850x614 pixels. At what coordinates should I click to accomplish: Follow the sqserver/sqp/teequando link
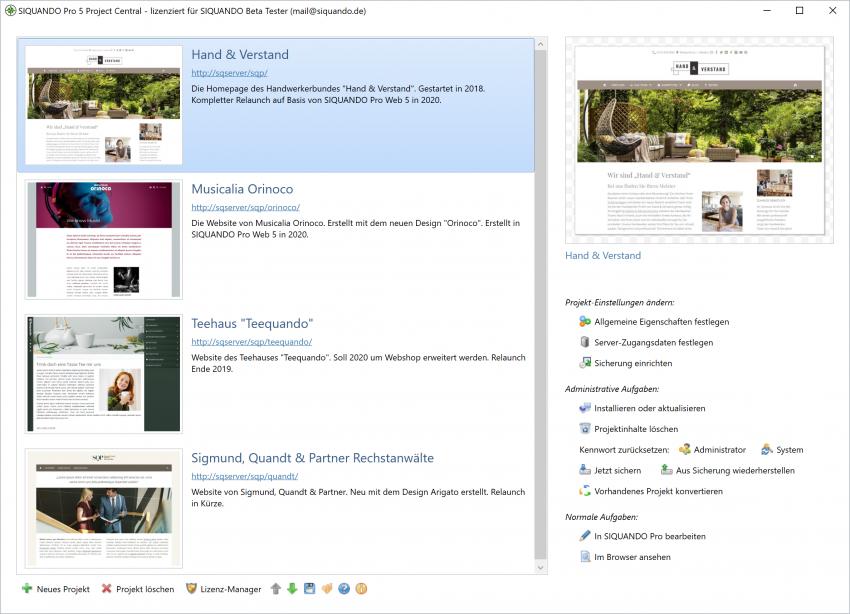(x=251, y=342)
